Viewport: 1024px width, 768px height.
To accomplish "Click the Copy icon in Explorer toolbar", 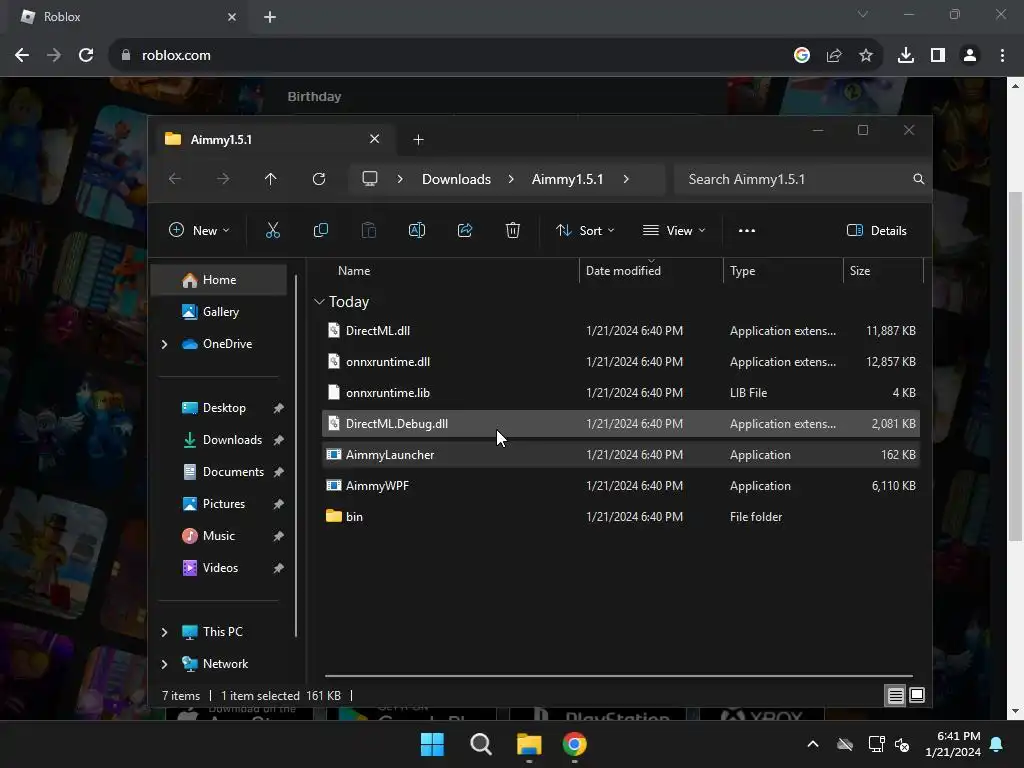I will click(321, 230).
